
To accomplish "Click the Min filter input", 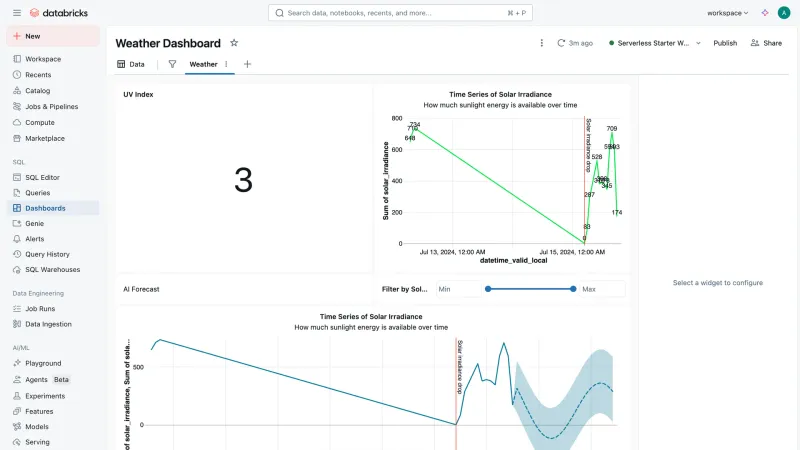I will pos(458,289).
